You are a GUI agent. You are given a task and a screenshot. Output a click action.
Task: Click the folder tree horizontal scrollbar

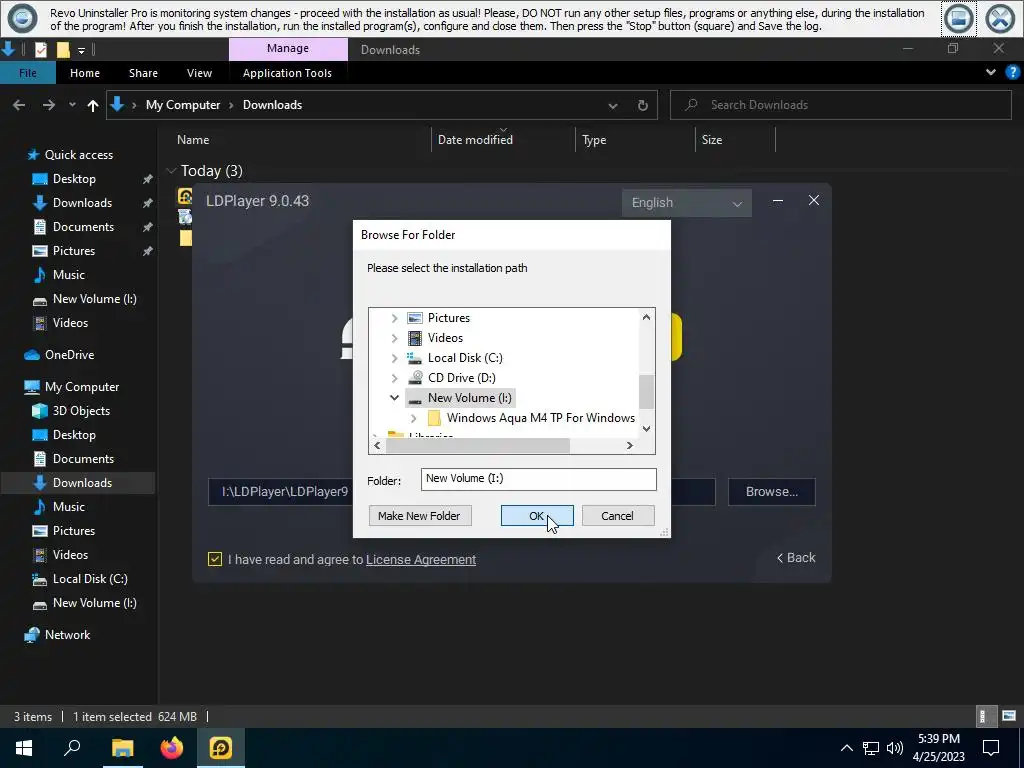click(477, 445)
